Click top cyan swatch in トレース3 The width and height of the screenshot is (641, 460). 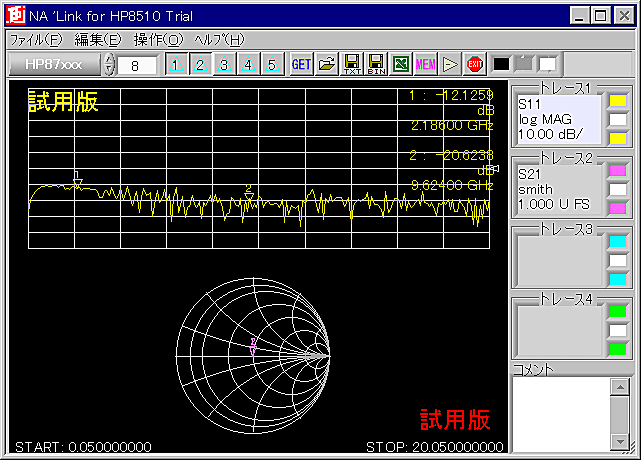618,241
